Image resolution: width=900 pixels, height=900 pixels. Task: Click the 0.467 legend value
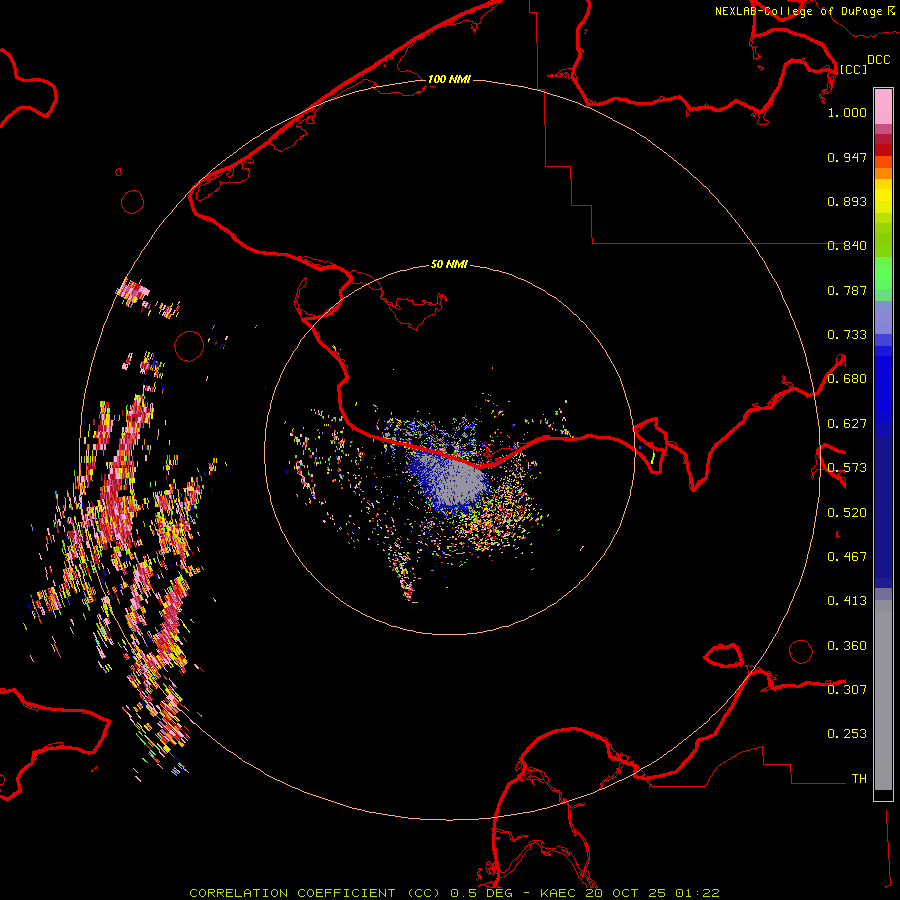tap(847, 557)
